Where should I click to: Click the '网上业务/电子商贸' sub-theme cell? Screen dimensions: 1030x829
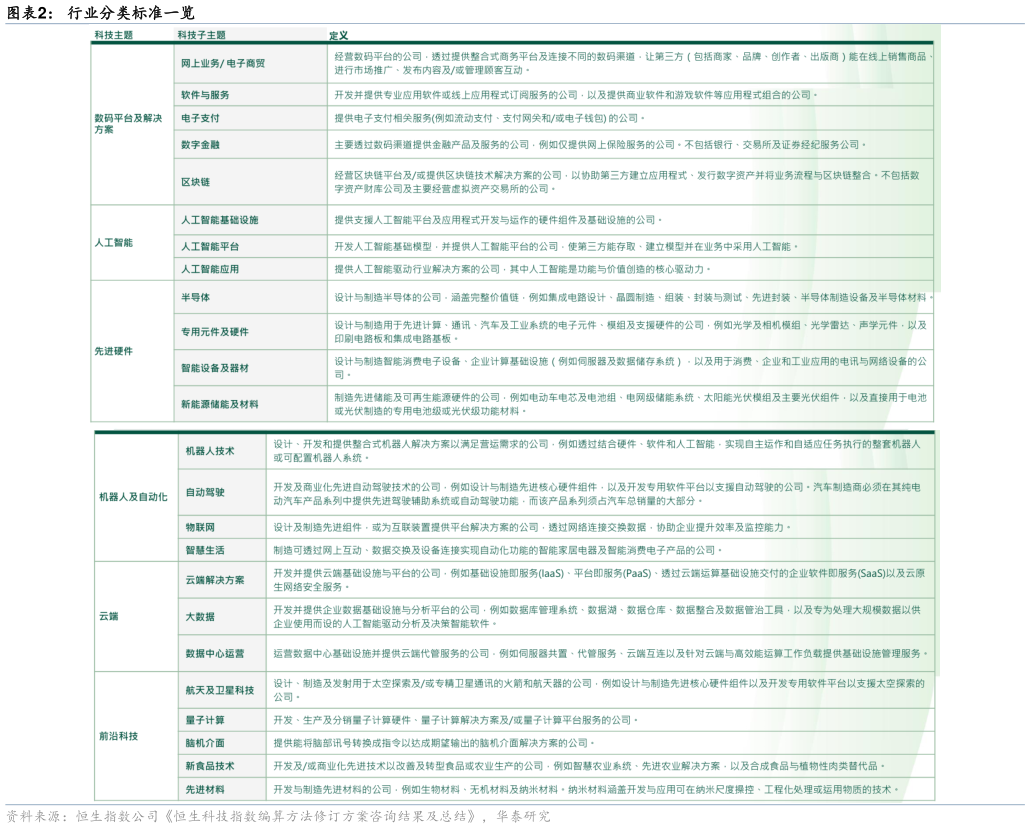pos(250,64)
